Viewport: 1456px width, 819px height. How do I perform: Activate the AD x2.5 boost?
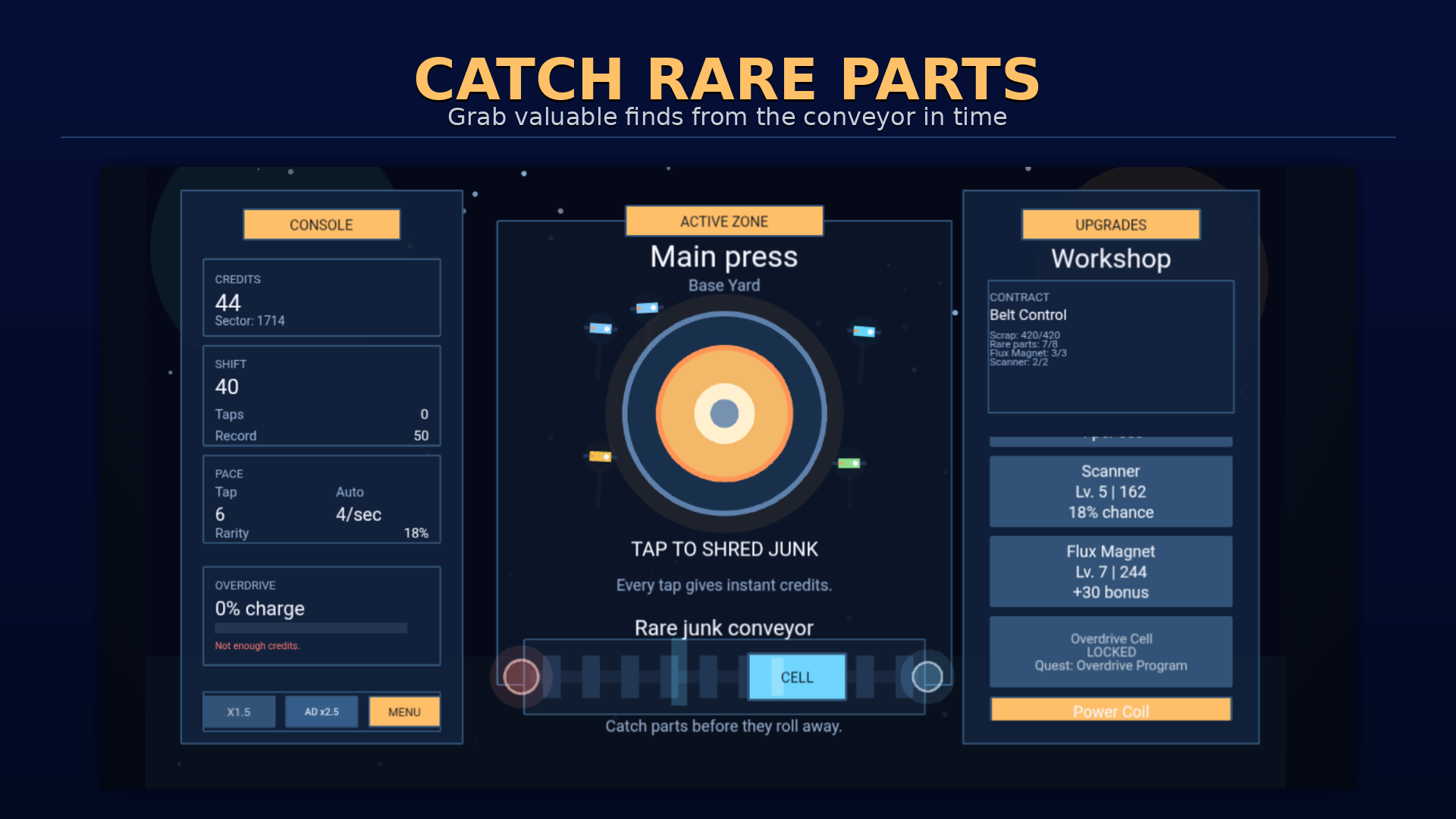[321, 711]
